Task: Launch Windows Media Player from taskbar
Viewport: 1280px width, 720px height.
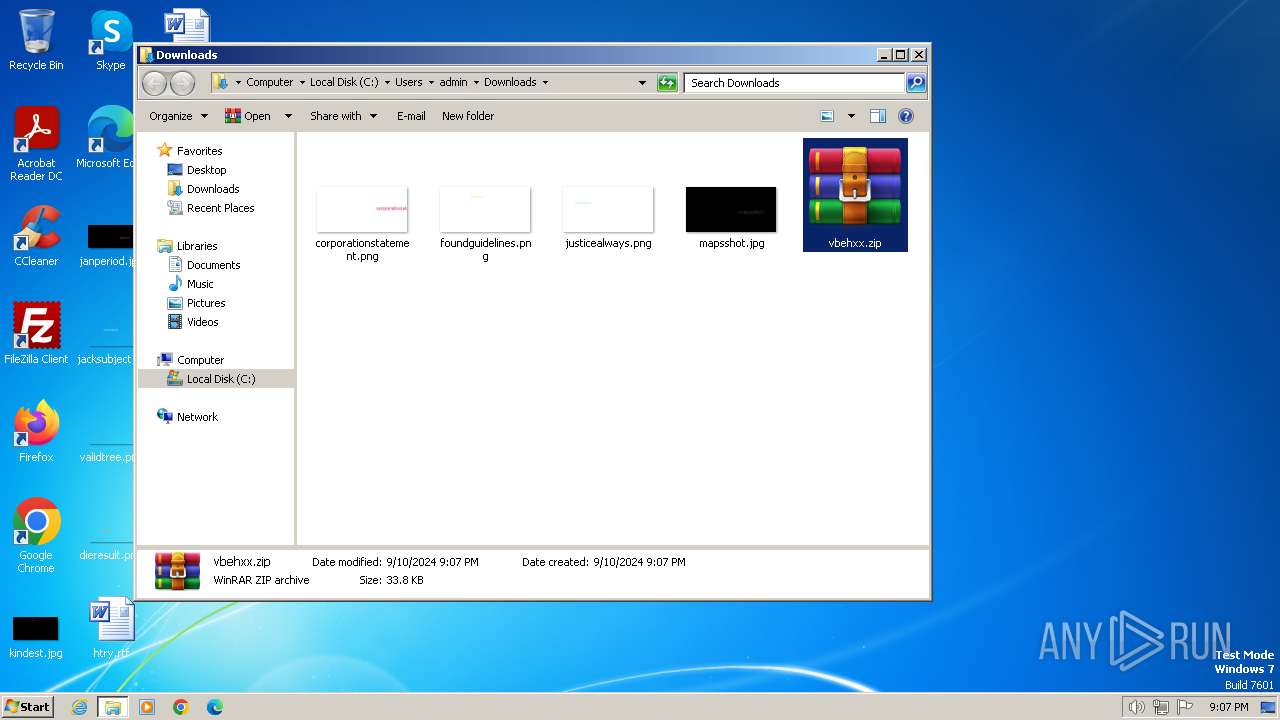Action: coord(147,707)
